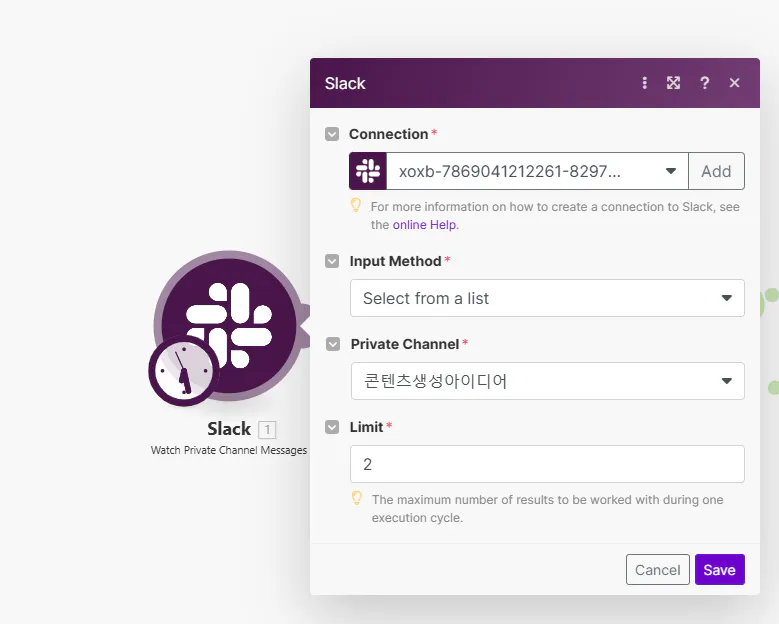Image resolution: width=779 pixels, height=624 pixels.
Task: Click the 'Connection' field label
Action: [389, 134]
